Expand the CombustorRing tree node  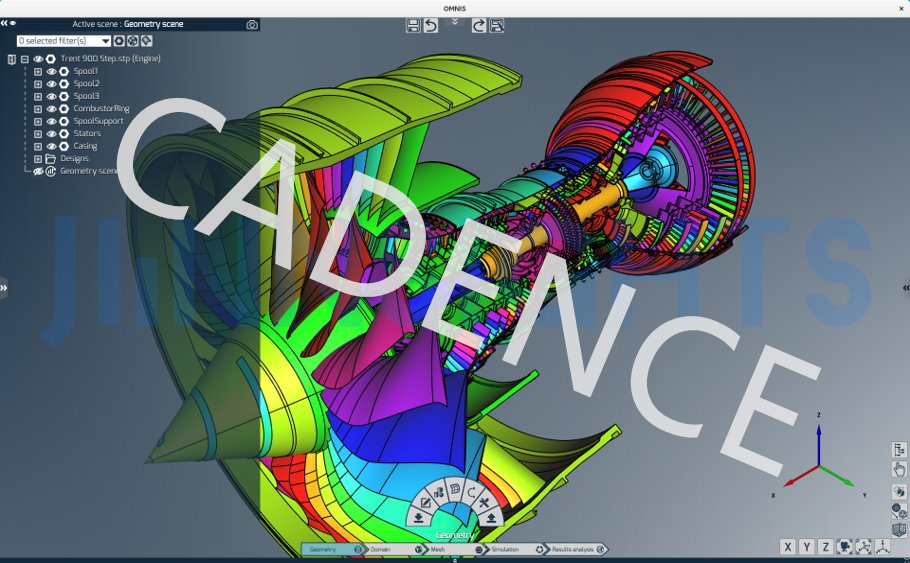pos(38,109)
